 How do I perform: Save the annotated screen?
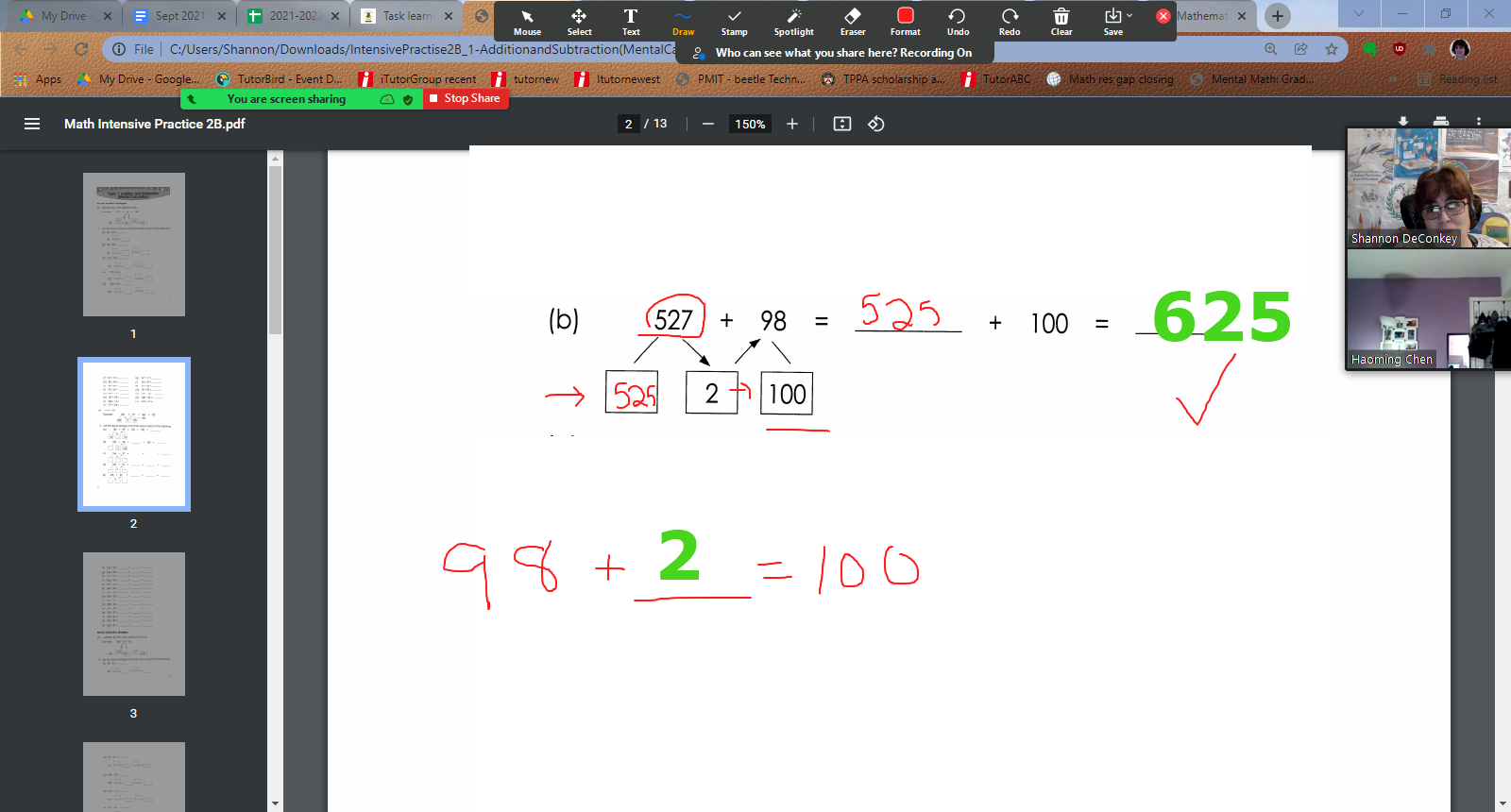(1113, 21)
